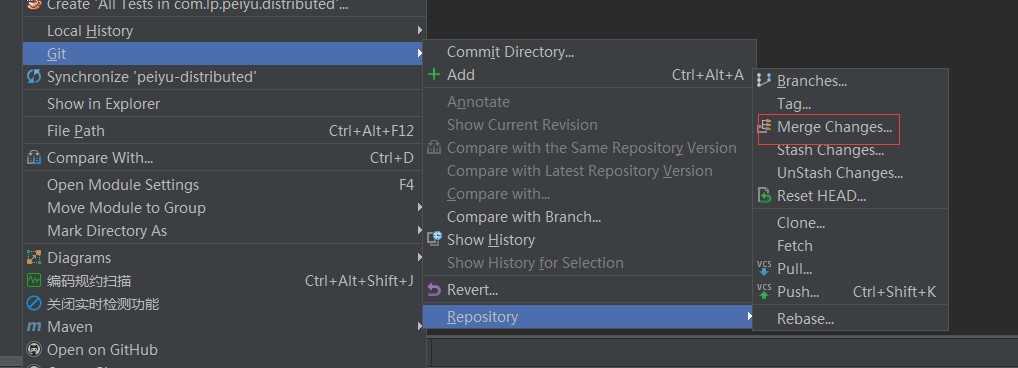Click the Show History clock icon
Image resolution: width=1018 pixels, height=368 pixels.
pyautogui.click(x=434, y=239)
